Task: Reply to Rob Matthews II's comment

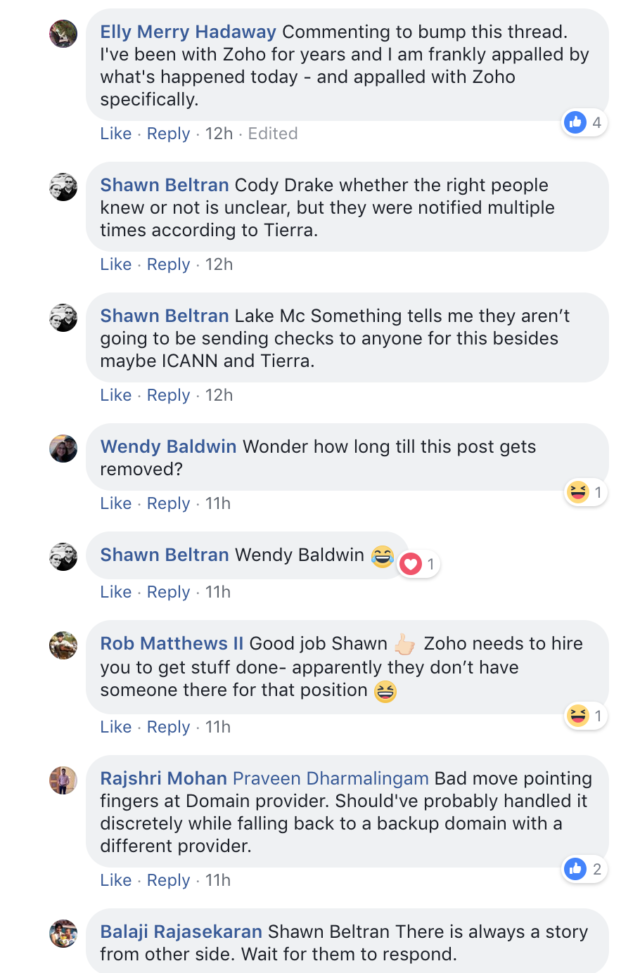Action: pyautogui.click(x=168, y=727)
